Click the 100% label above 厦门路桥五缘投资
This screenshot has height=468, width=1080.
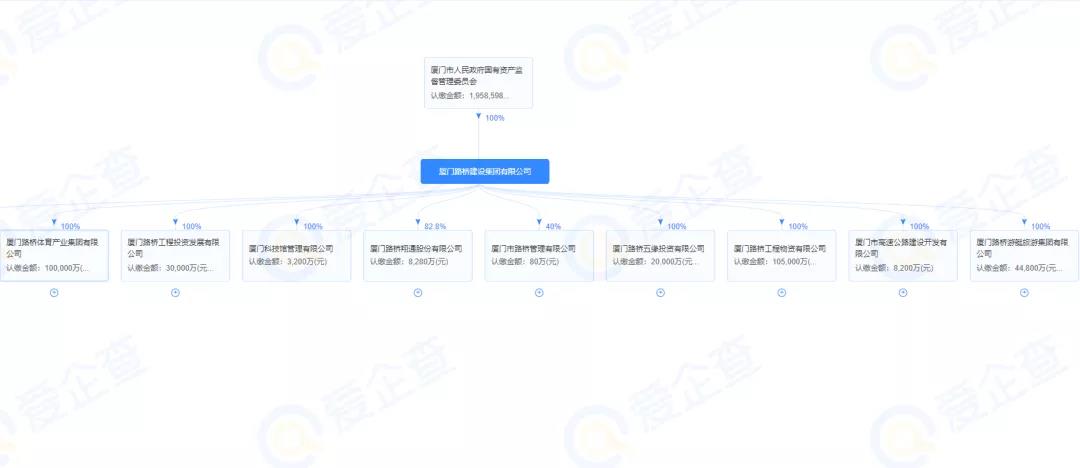[676, 226]
